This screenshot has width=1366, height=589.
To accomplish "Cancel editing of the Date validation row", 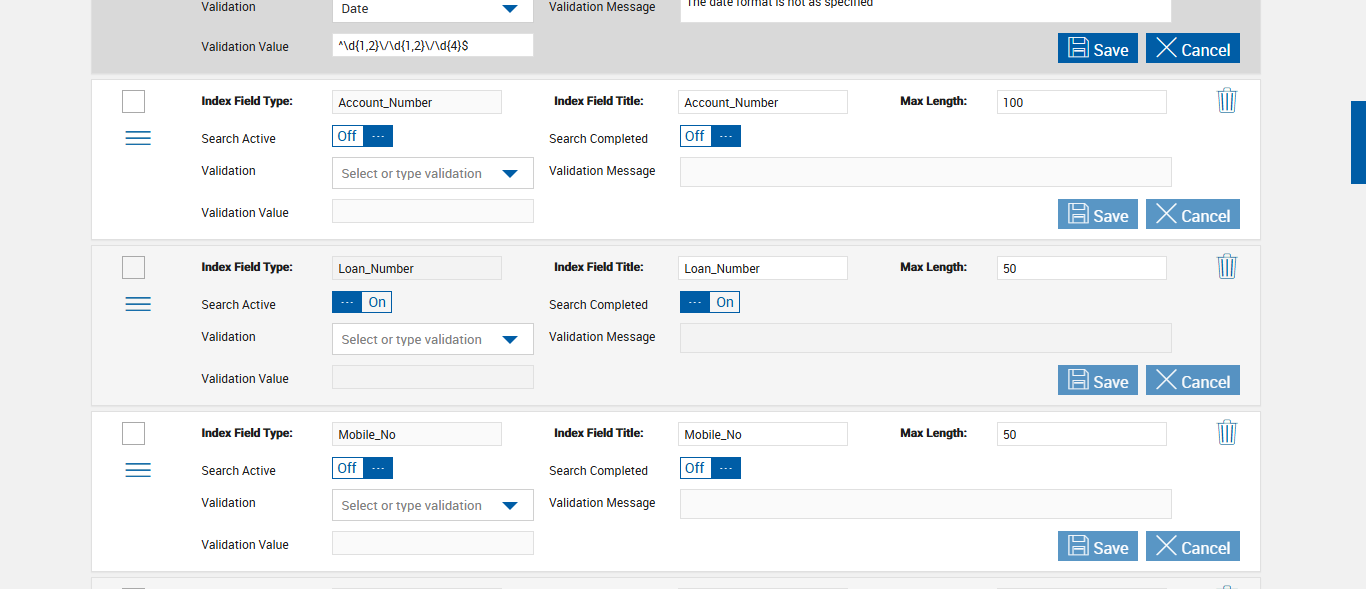I will 1192,49.
